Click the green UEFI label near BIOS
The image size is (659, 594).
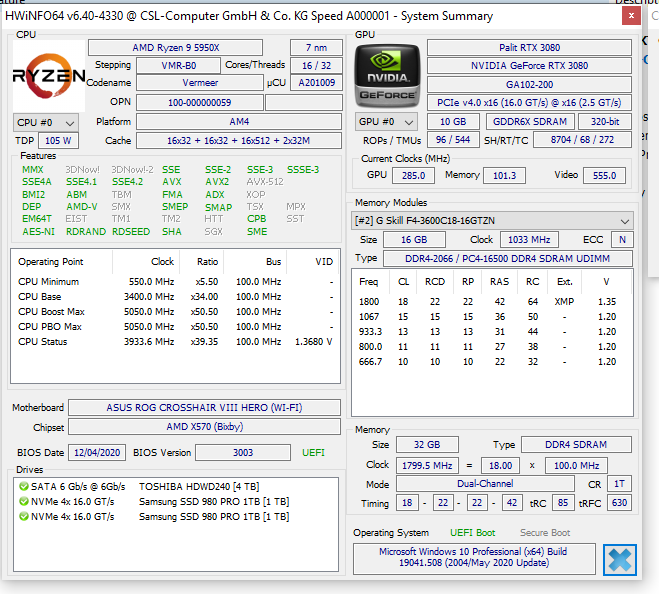(313, 453)
